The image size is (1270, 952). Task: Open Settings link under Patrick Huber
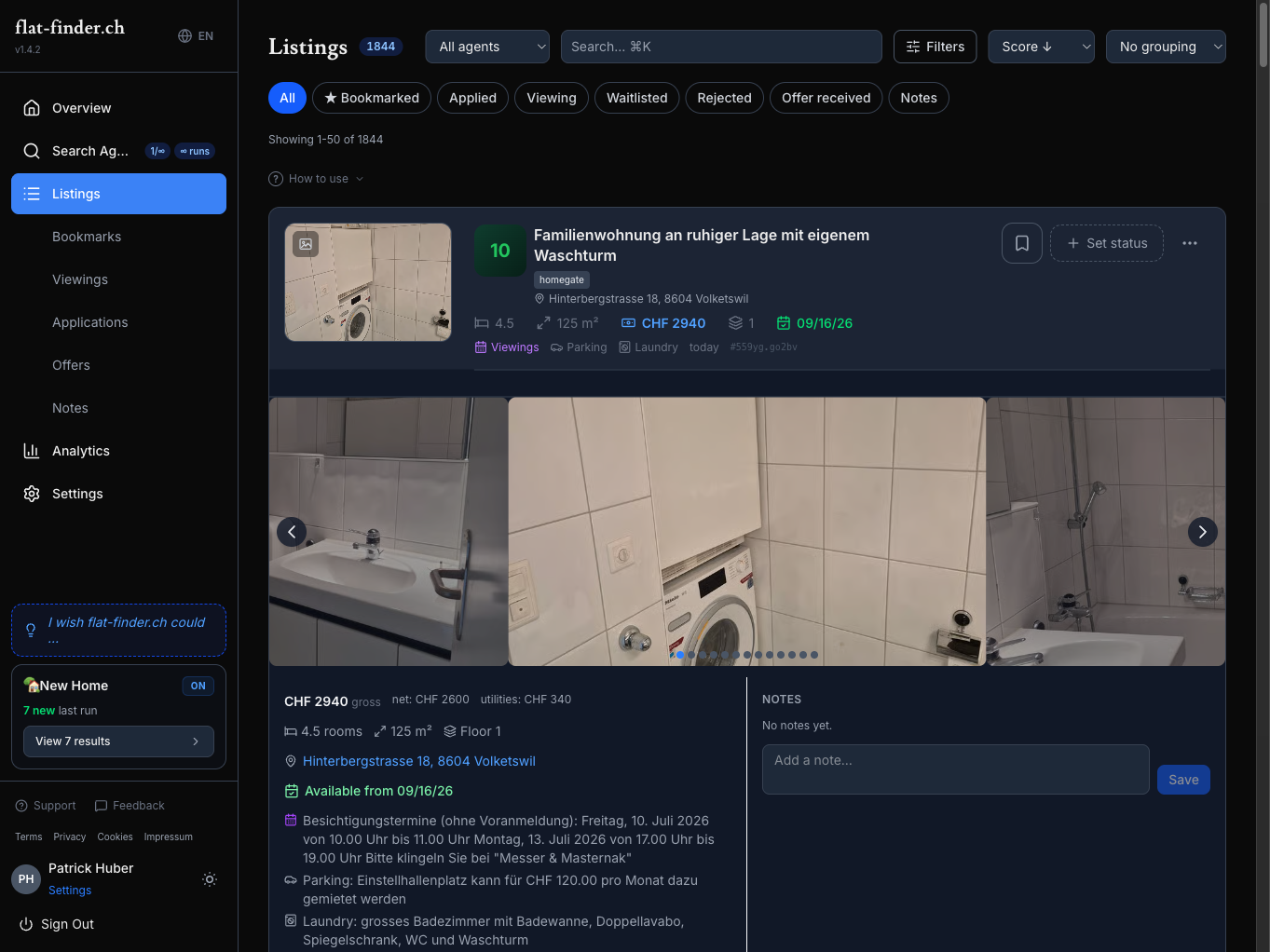tap(70, 891)
